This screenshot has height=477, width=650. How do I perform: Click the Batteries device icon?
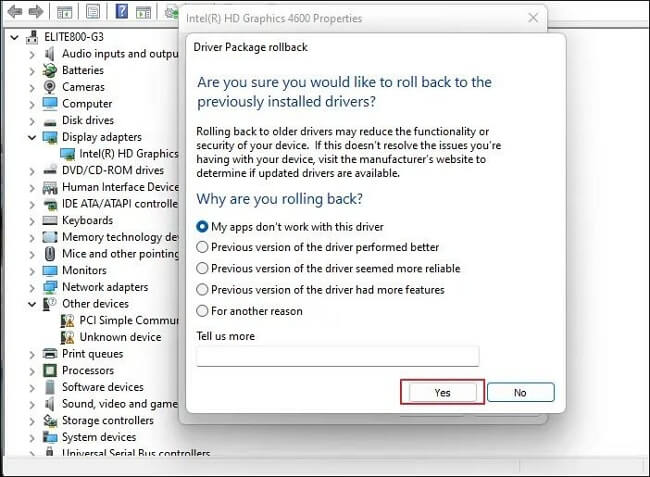(50, 71)
